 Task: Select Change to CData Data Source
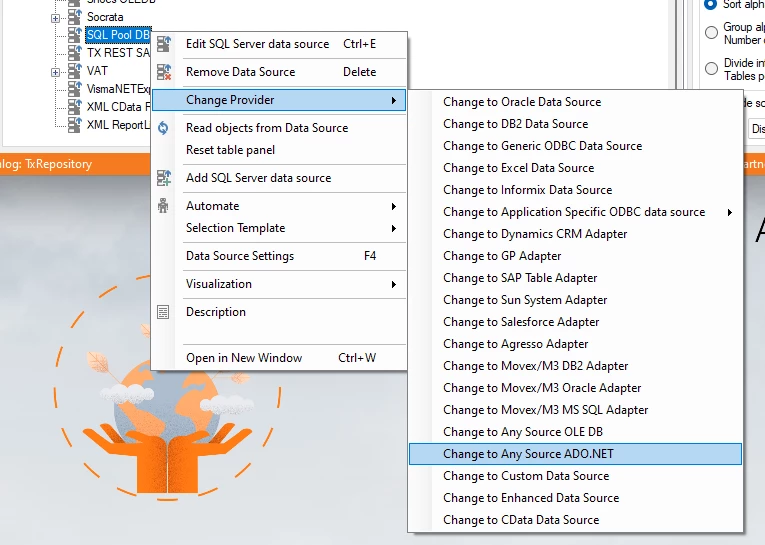pyautogui.click(x=575, y=520)
